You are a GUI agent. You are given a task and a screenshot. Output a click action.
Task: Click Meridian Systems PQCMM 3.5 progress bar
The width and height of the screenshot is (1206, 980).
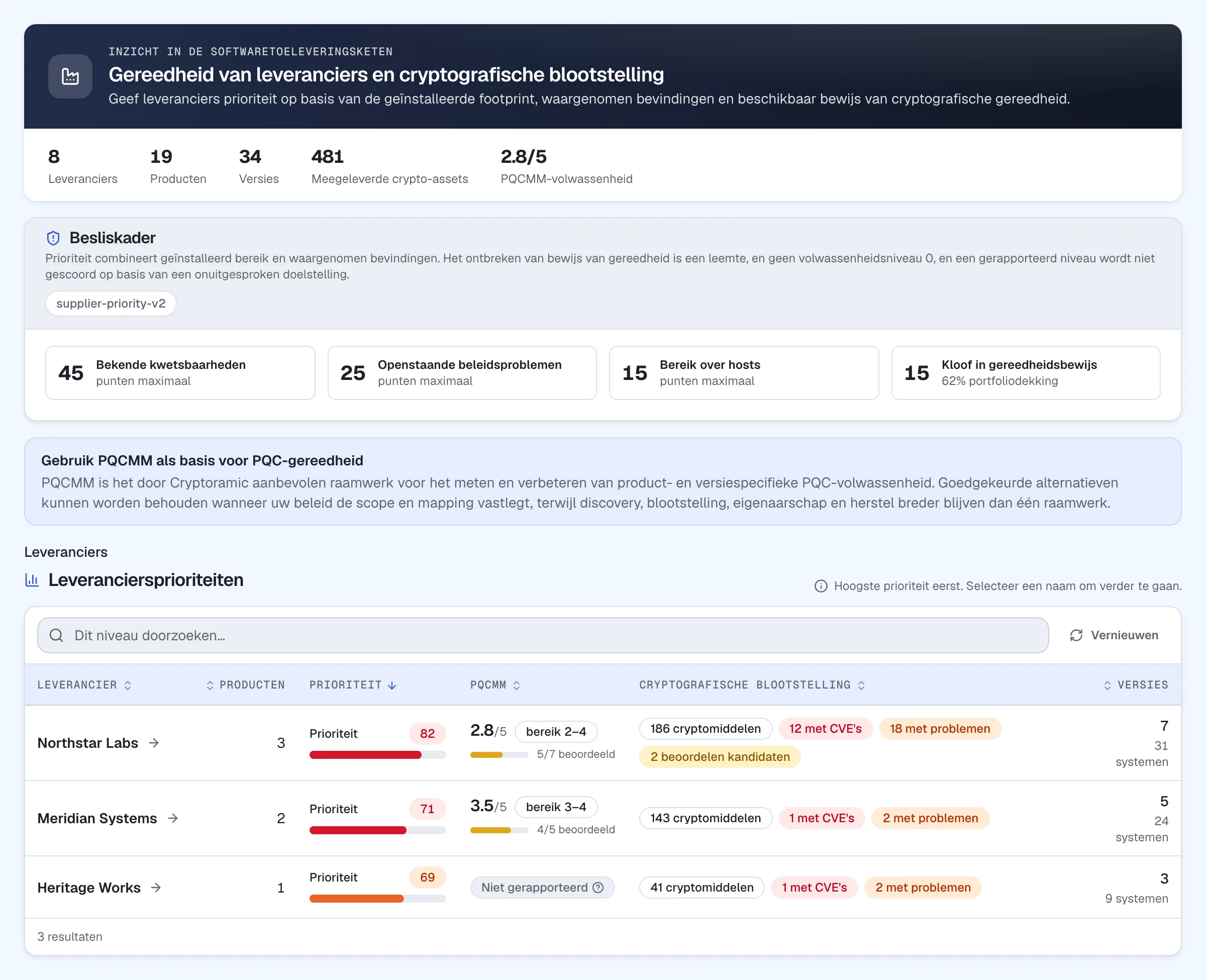[x=499, y=830]
